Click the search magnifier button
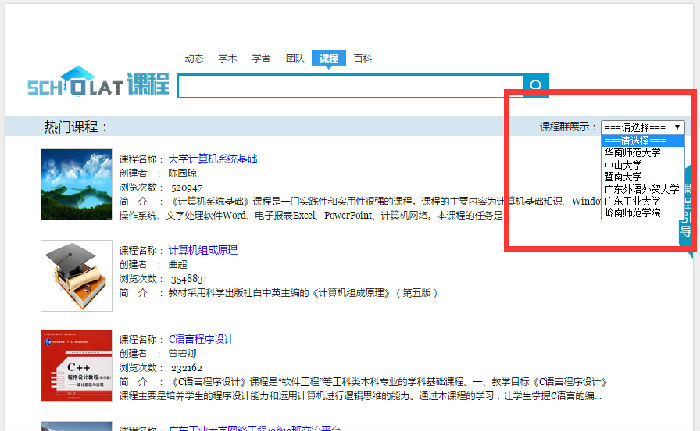Screen dimensions: 700x431 (x=536, y=85)
